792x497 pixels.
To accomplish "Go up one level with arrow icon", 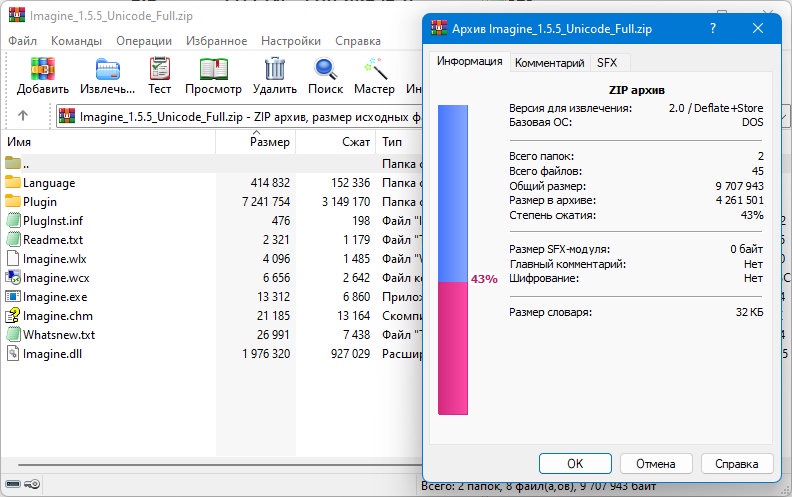I will click(x=23, y=116).
